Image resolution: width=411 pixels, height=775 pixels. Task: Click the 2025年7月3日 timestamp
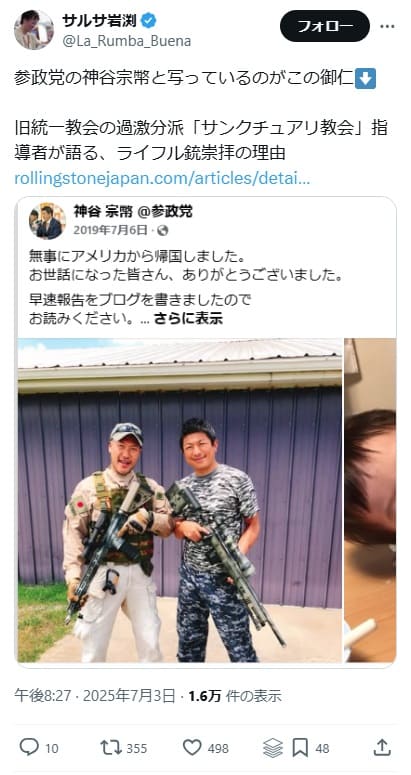point(129,696)
